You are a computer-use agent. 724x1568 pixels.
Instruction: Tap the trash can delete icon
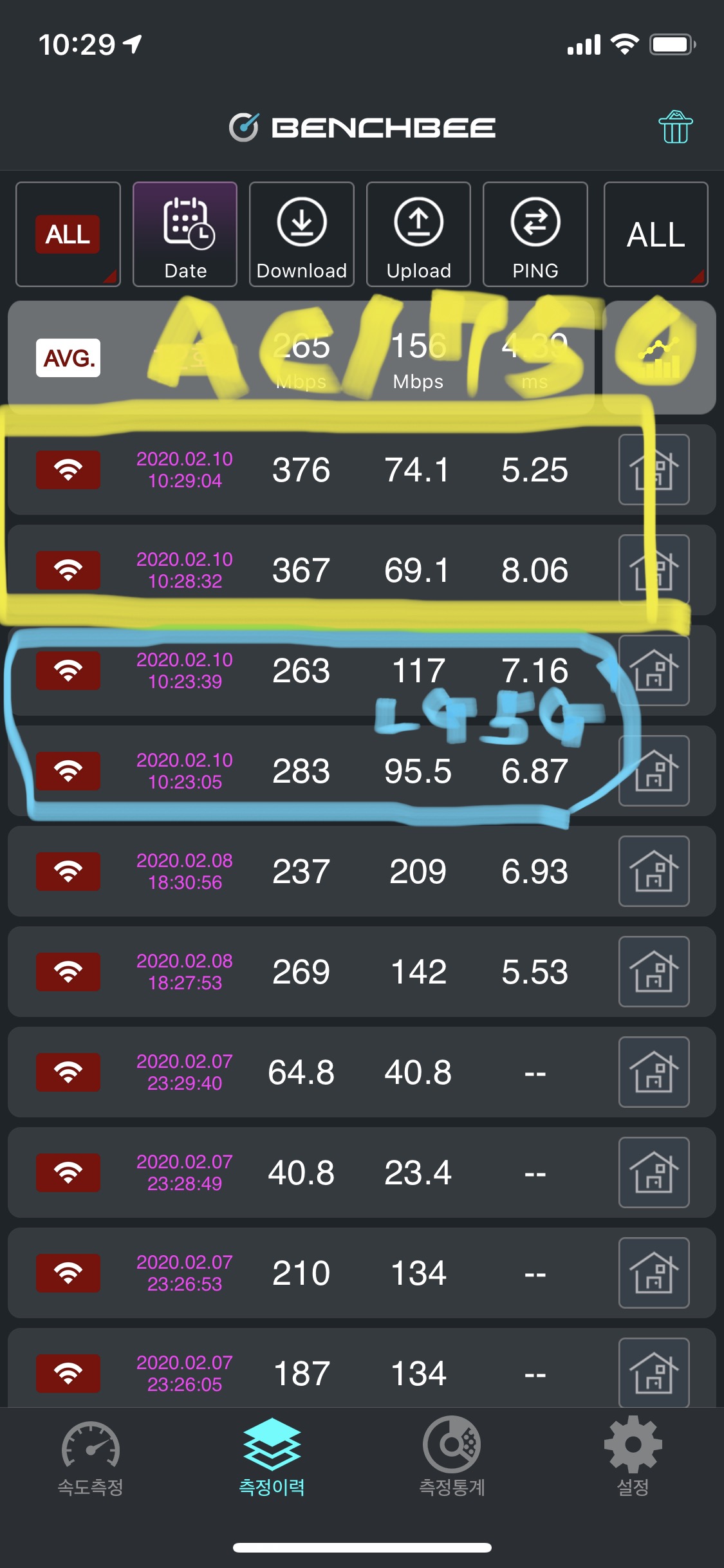coord(675,127)
